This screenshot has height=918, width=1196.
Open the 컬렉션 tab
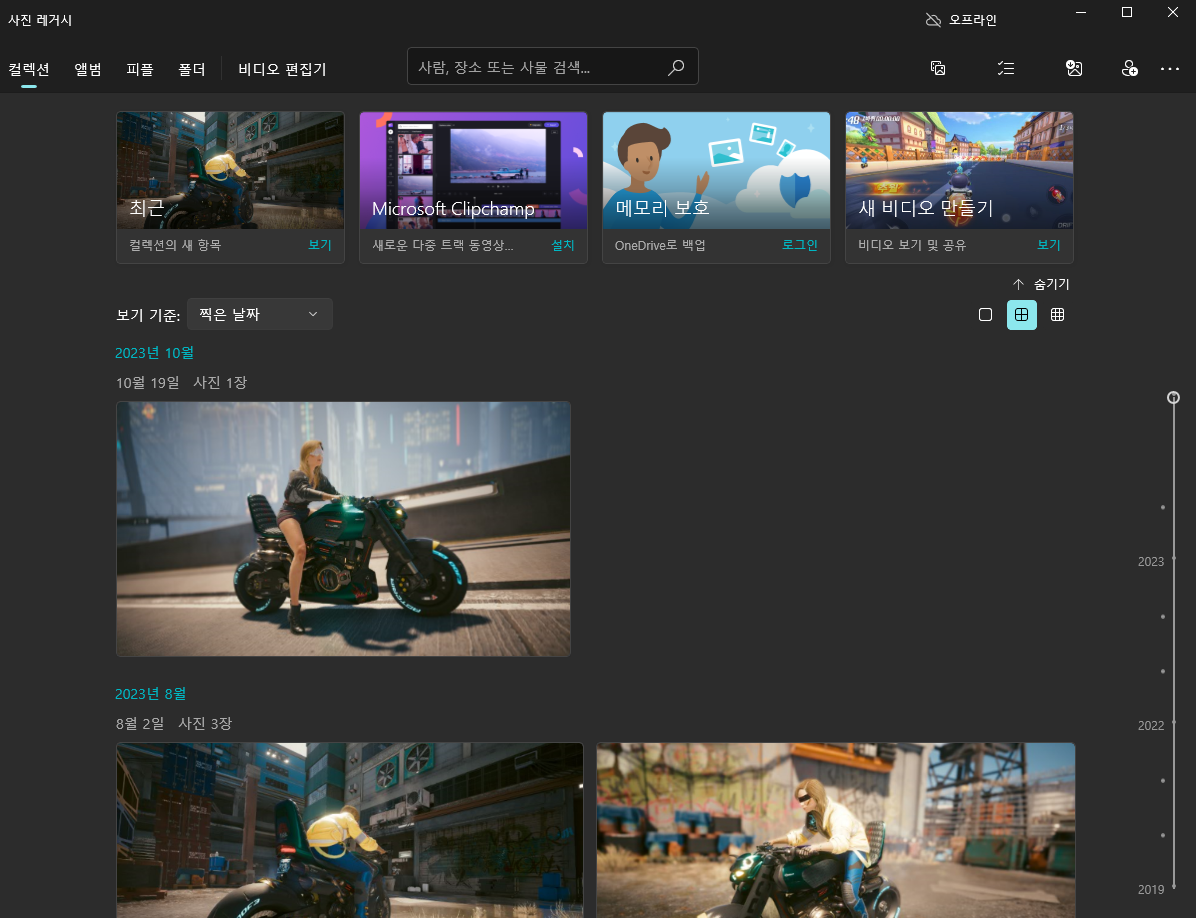[x=29, y=69]
